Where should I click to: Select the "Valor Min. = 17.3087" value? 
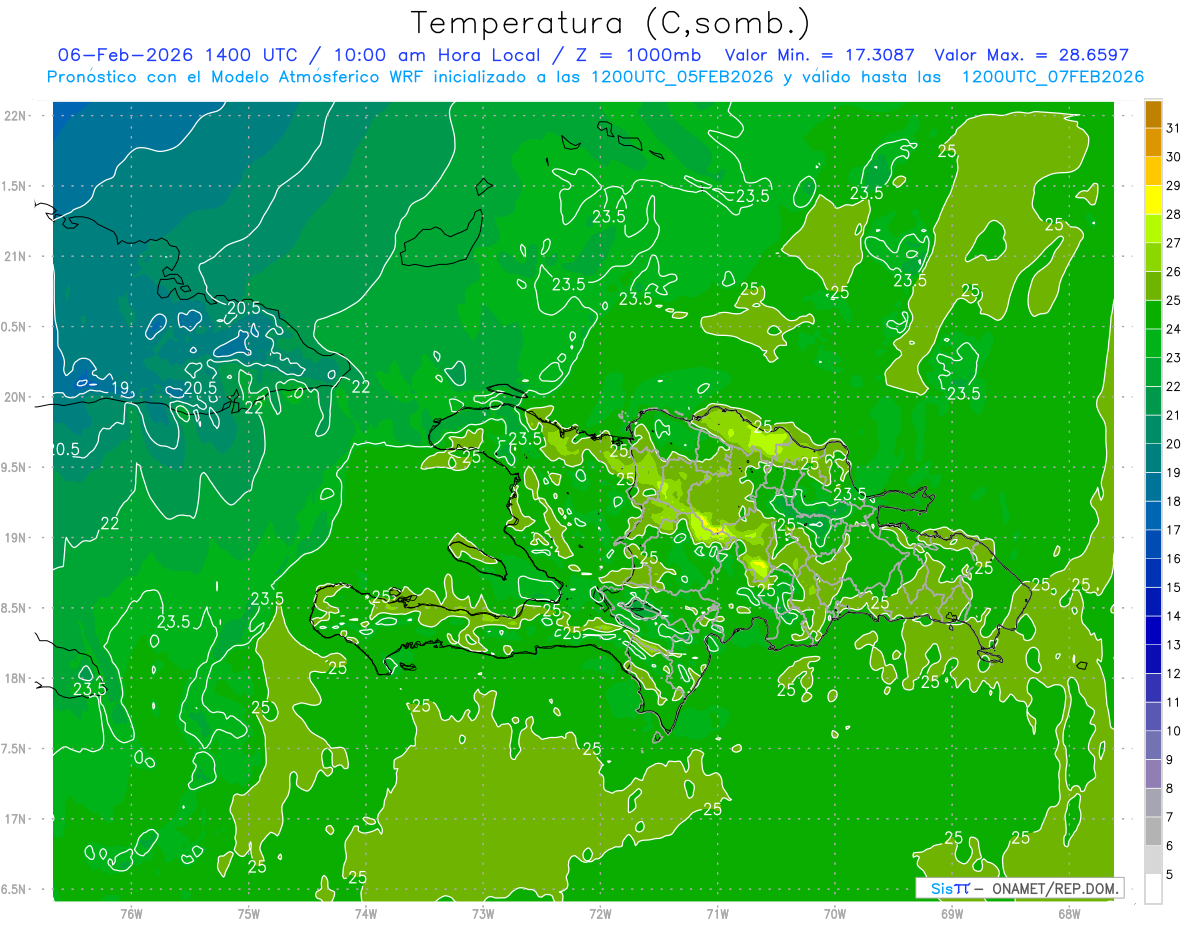click(820, 55)
